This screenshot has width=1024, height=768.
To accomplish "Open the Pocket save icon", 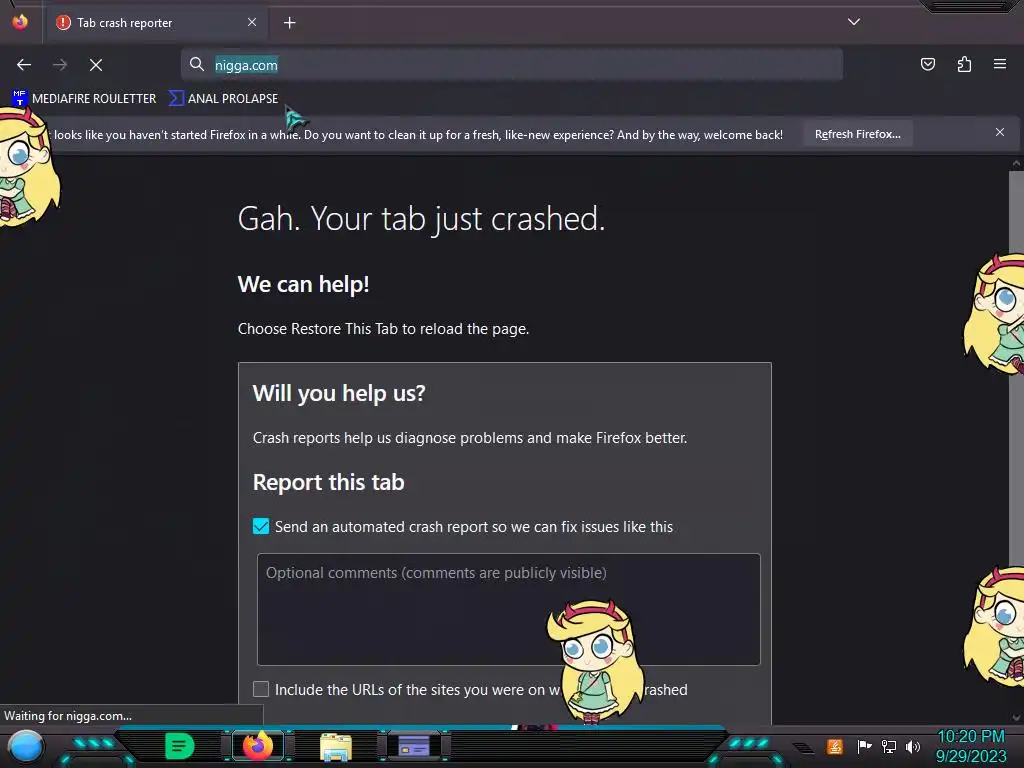I will 927,64.
